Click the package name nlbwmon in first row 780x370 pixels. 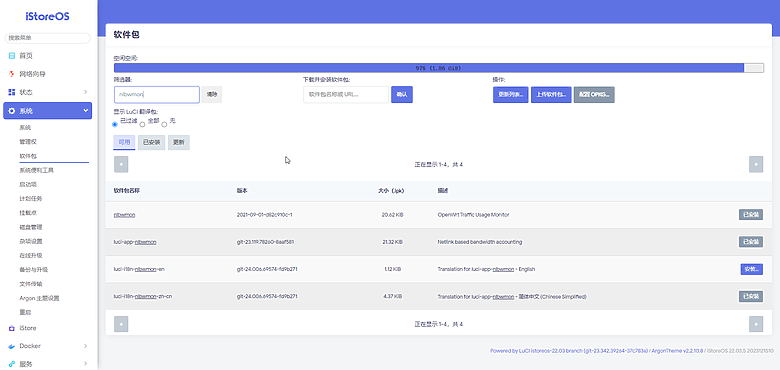point(124,215)
